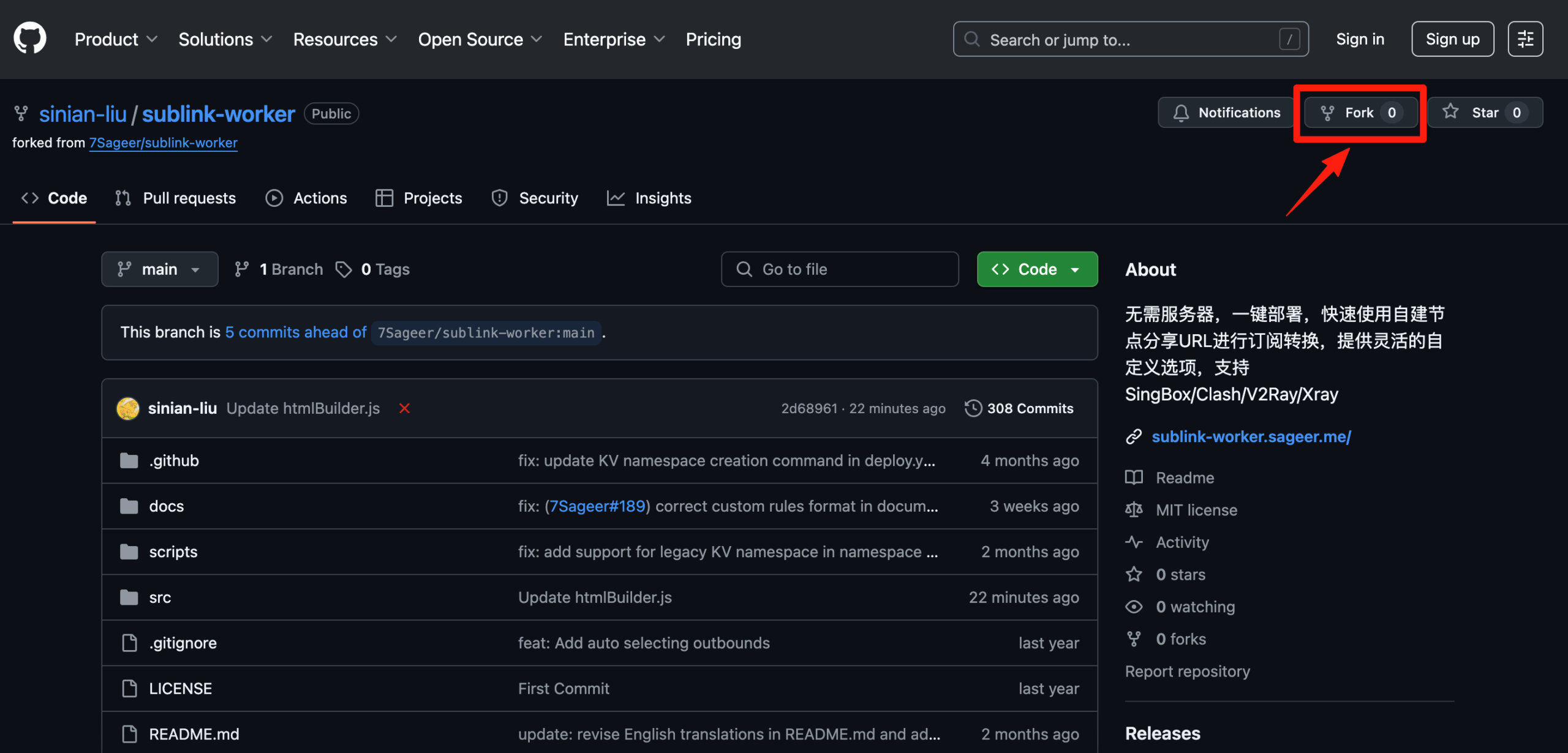Expand the Solutions dropdown
The width and height of the screenshot is (1568, 753).
point(225,39)
